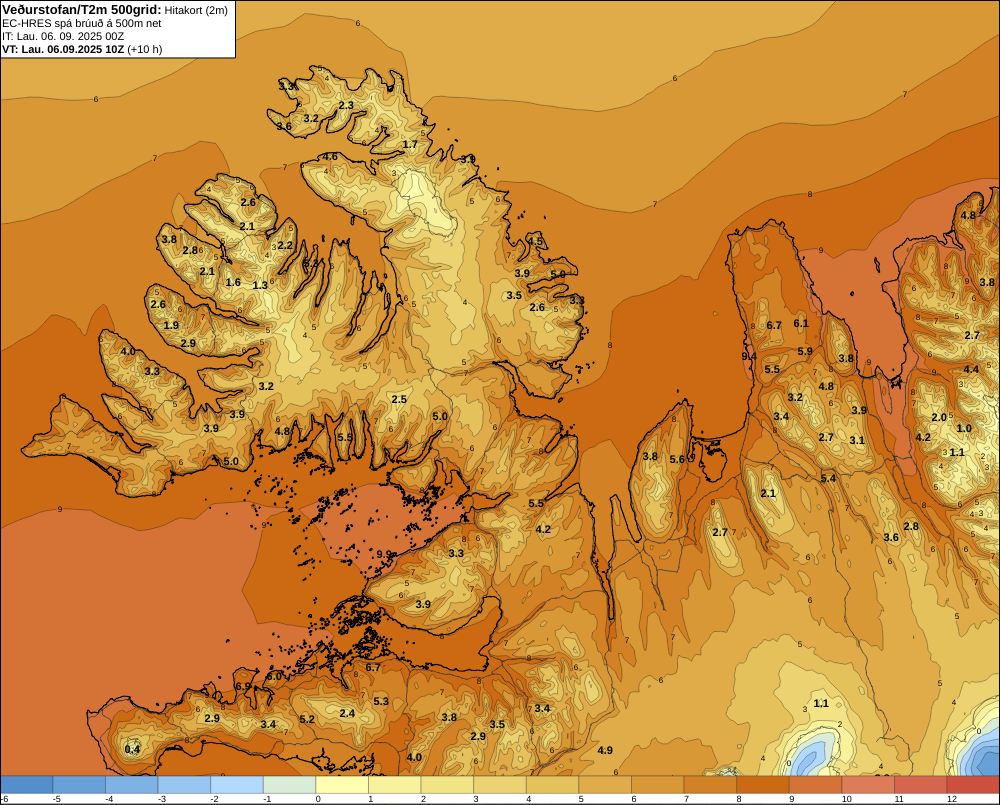Click the '(+10 h)' forecast offset text

click(x=145, y=49)
